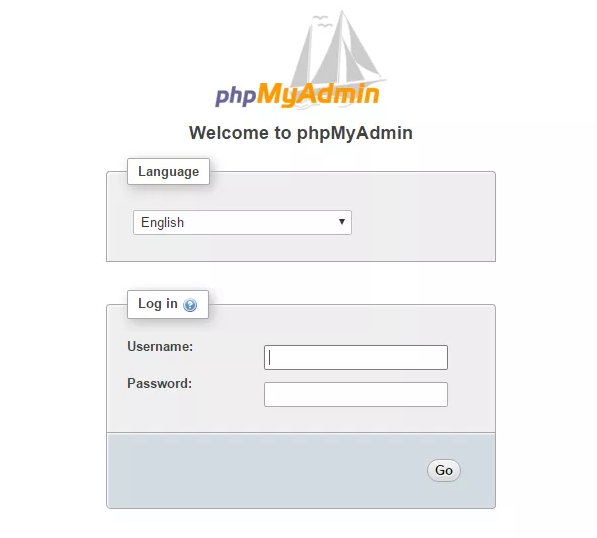Click the purple "php" text in logo
Viewport: 597px width, 538px height.
pyautogui.click(x=236, y=96)
